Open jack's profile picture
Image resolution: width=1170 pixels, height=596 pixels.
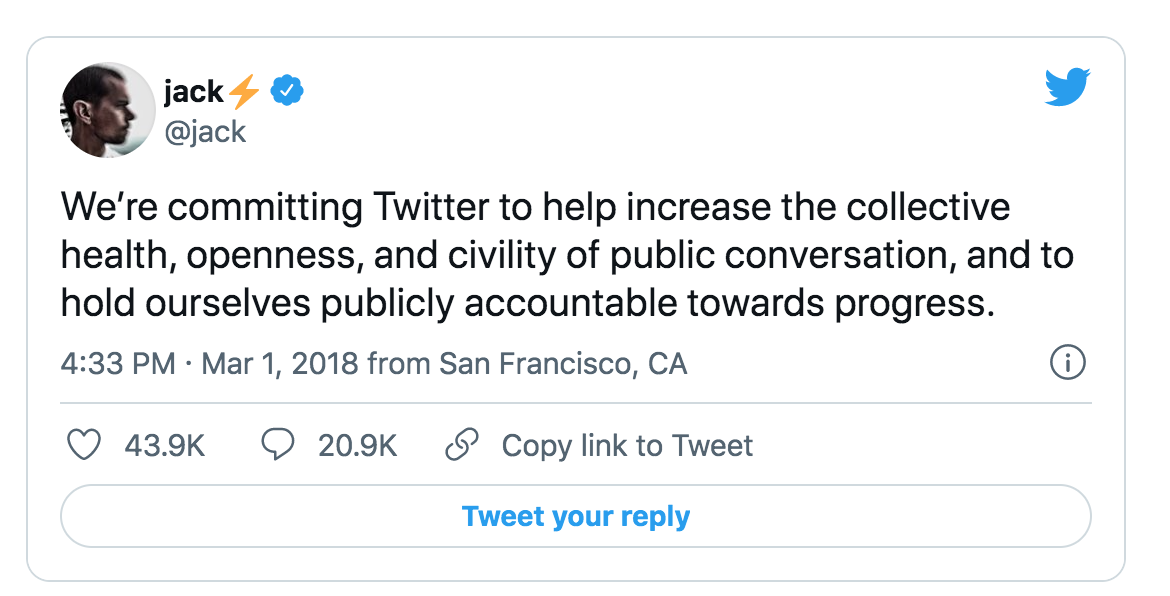(x=107, y=110)
